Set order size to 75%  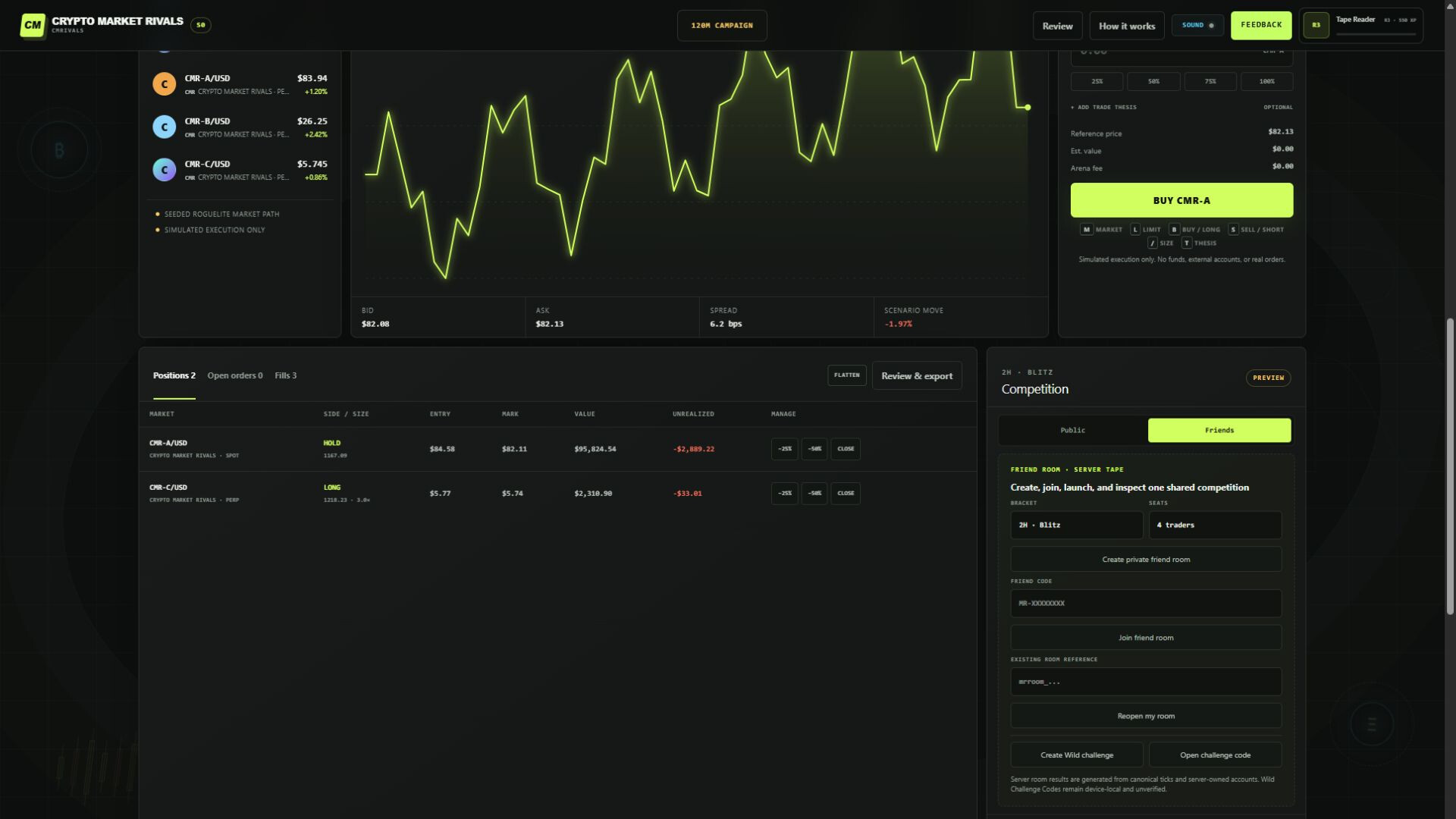(x=1210, y=81)
